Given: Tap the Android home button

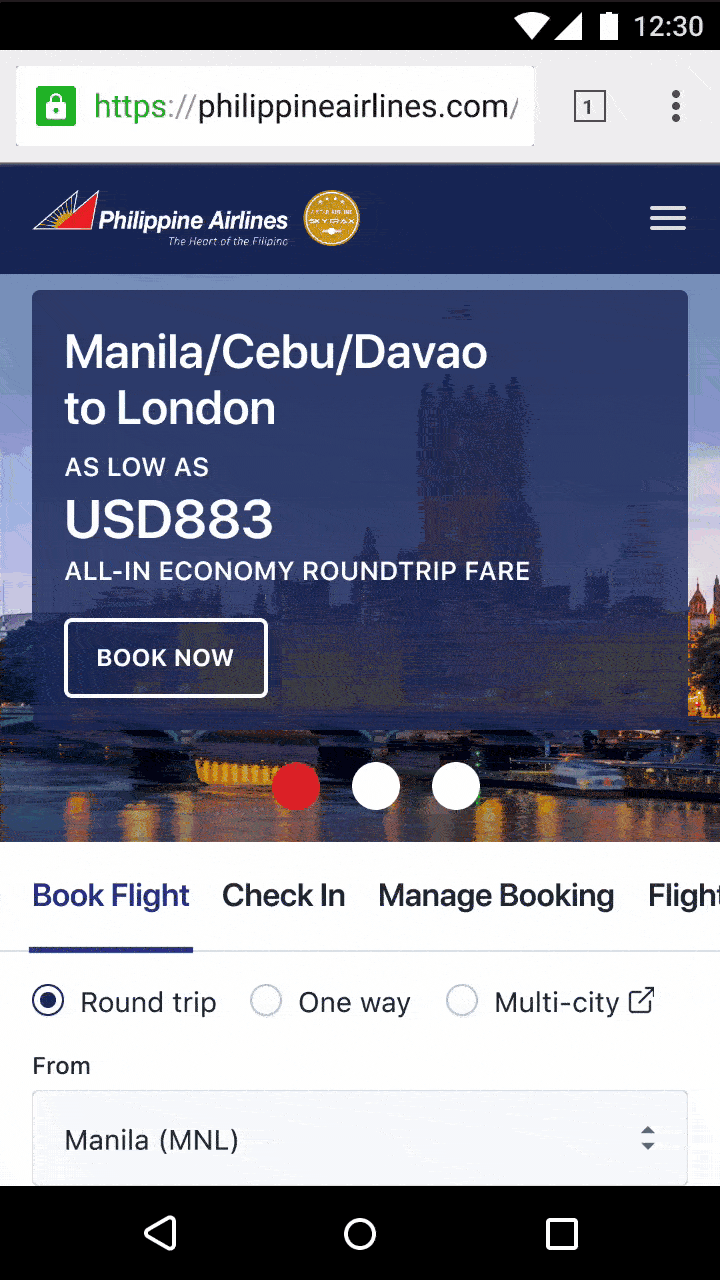Looking at the screenshot, I should click(360, 1233).
